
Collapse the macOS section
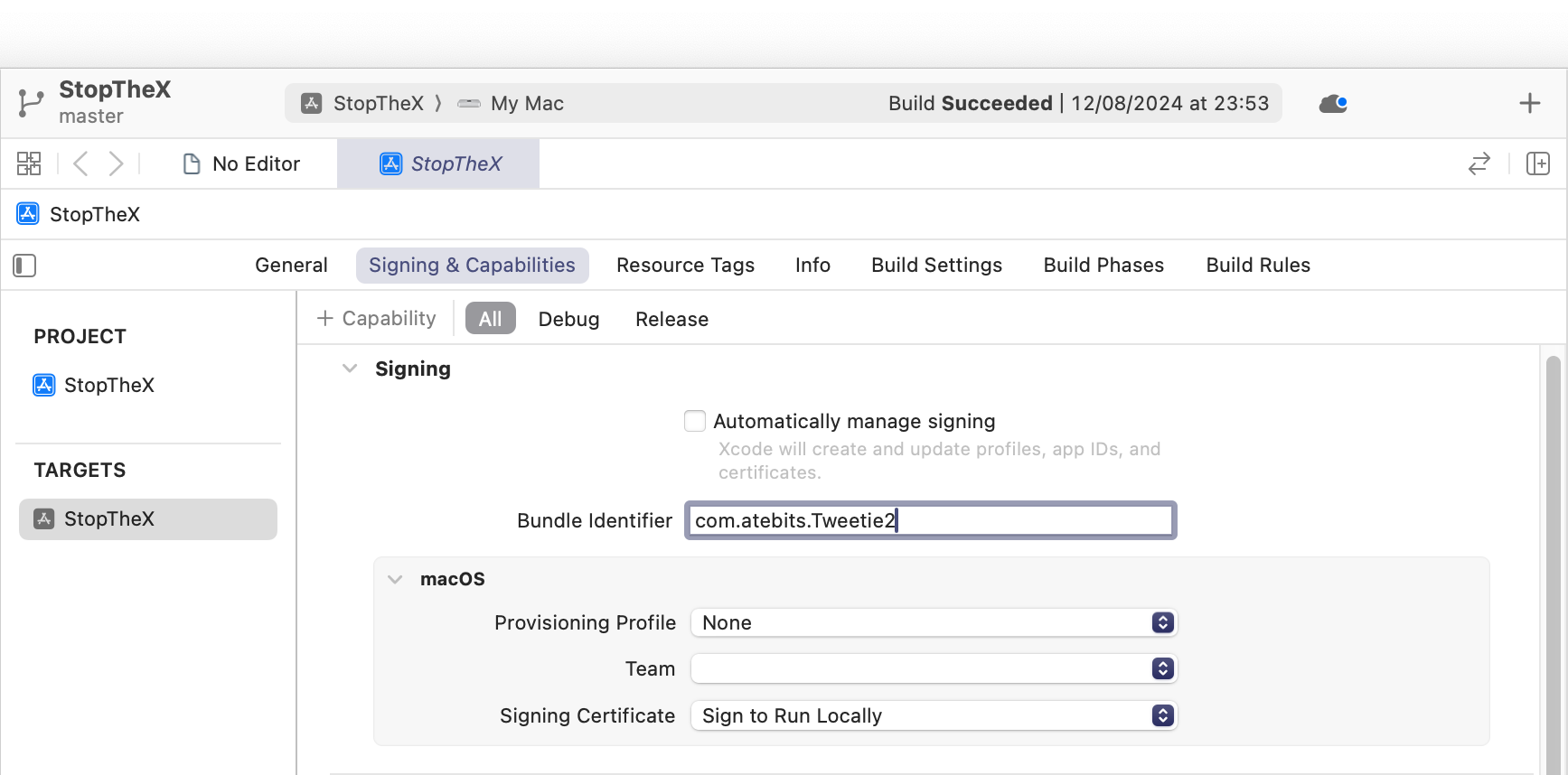coord(395,579)
